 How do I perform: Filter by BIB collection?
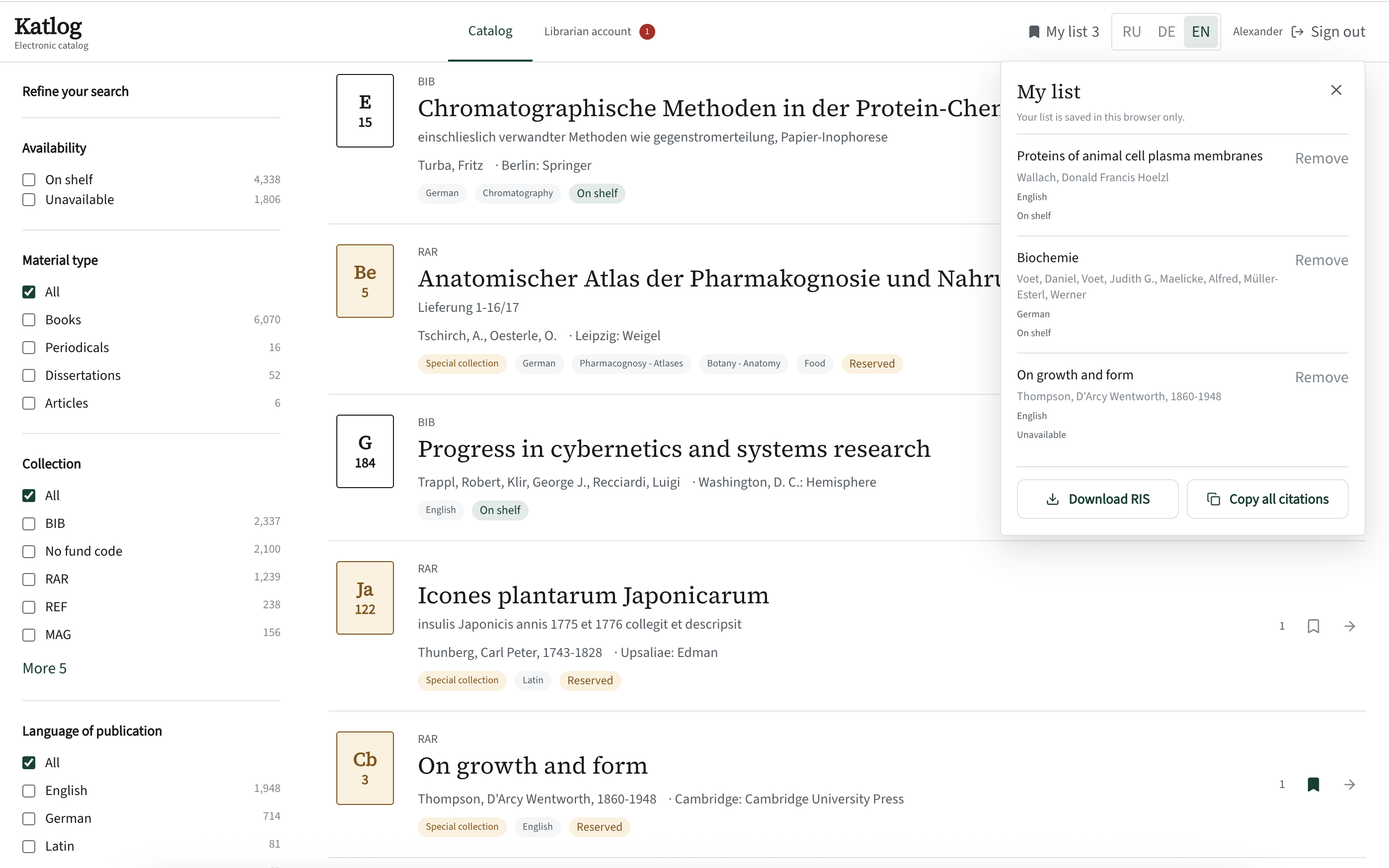click(x=29, y=523)
